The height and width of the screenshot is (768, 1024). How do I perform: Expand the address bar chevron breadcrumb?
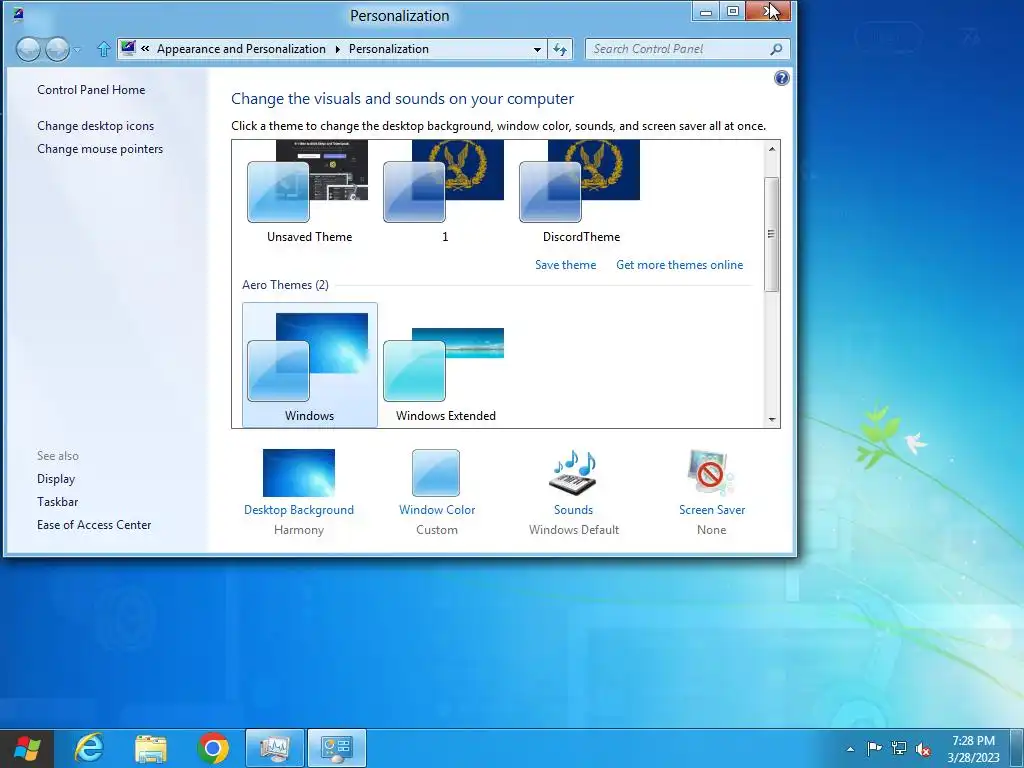[x=145, y=48]
